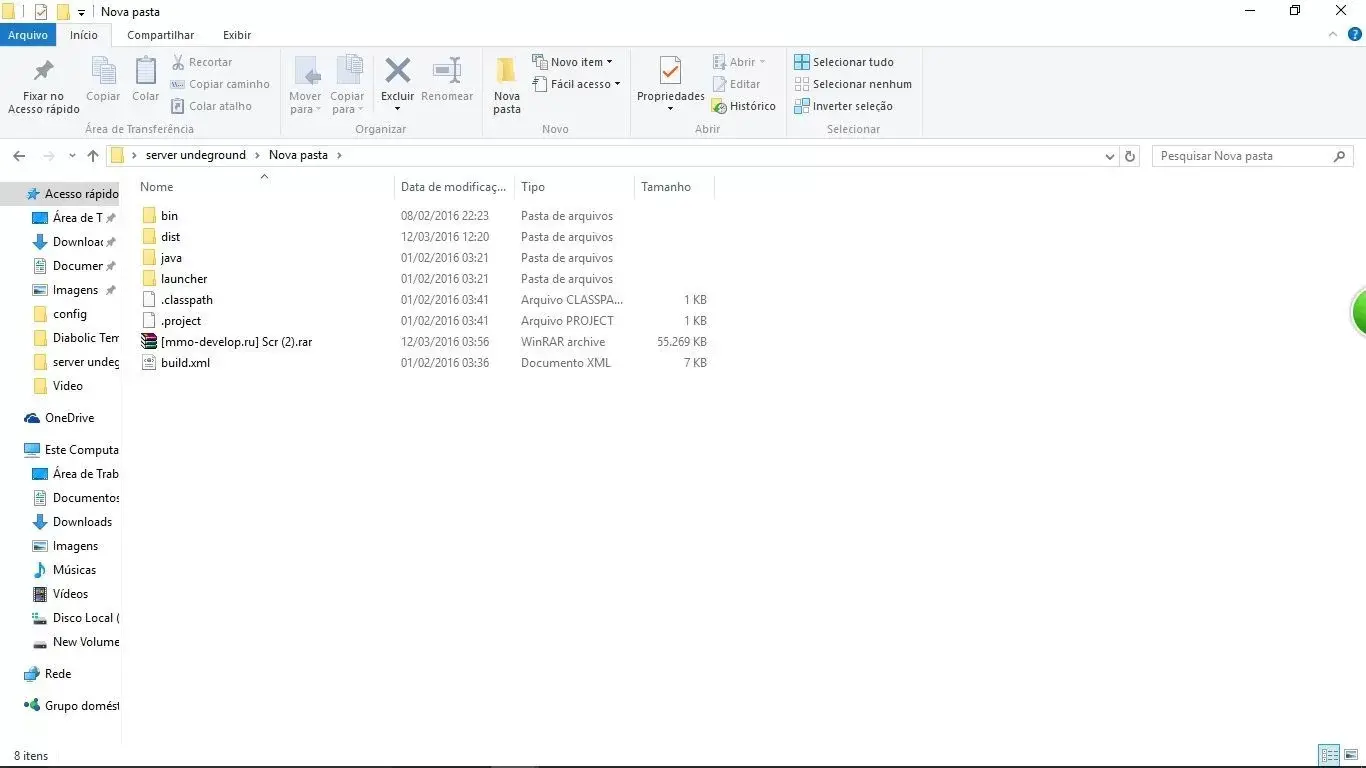Click Selecionar nenhum
The height and width of the screenshot is (768, 1366).
click(x=853, y=84)
